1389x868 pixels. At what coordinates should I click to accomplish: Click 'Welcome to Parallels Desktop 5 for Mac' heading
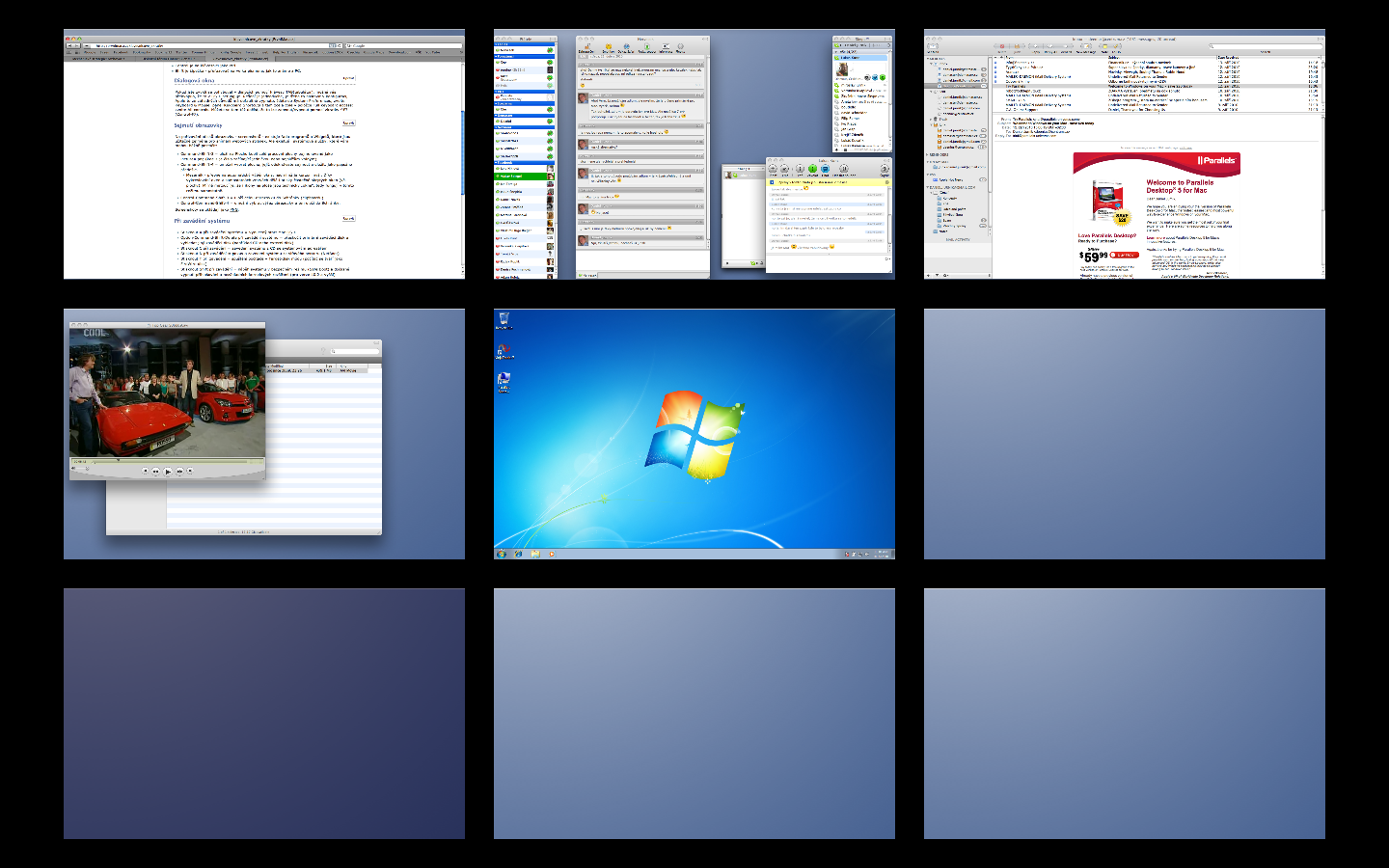[x=1181, y=186]
